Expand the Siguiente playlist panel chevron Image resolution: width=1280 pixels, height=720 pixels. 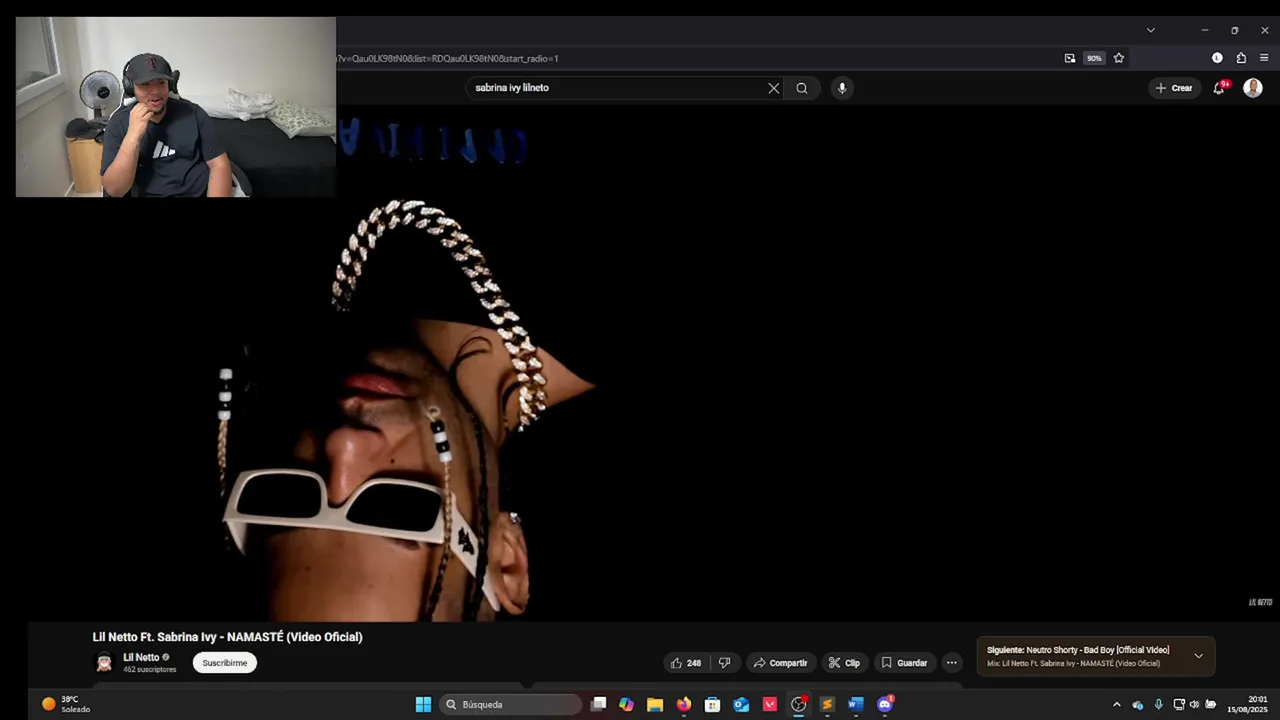[1198, 656]
